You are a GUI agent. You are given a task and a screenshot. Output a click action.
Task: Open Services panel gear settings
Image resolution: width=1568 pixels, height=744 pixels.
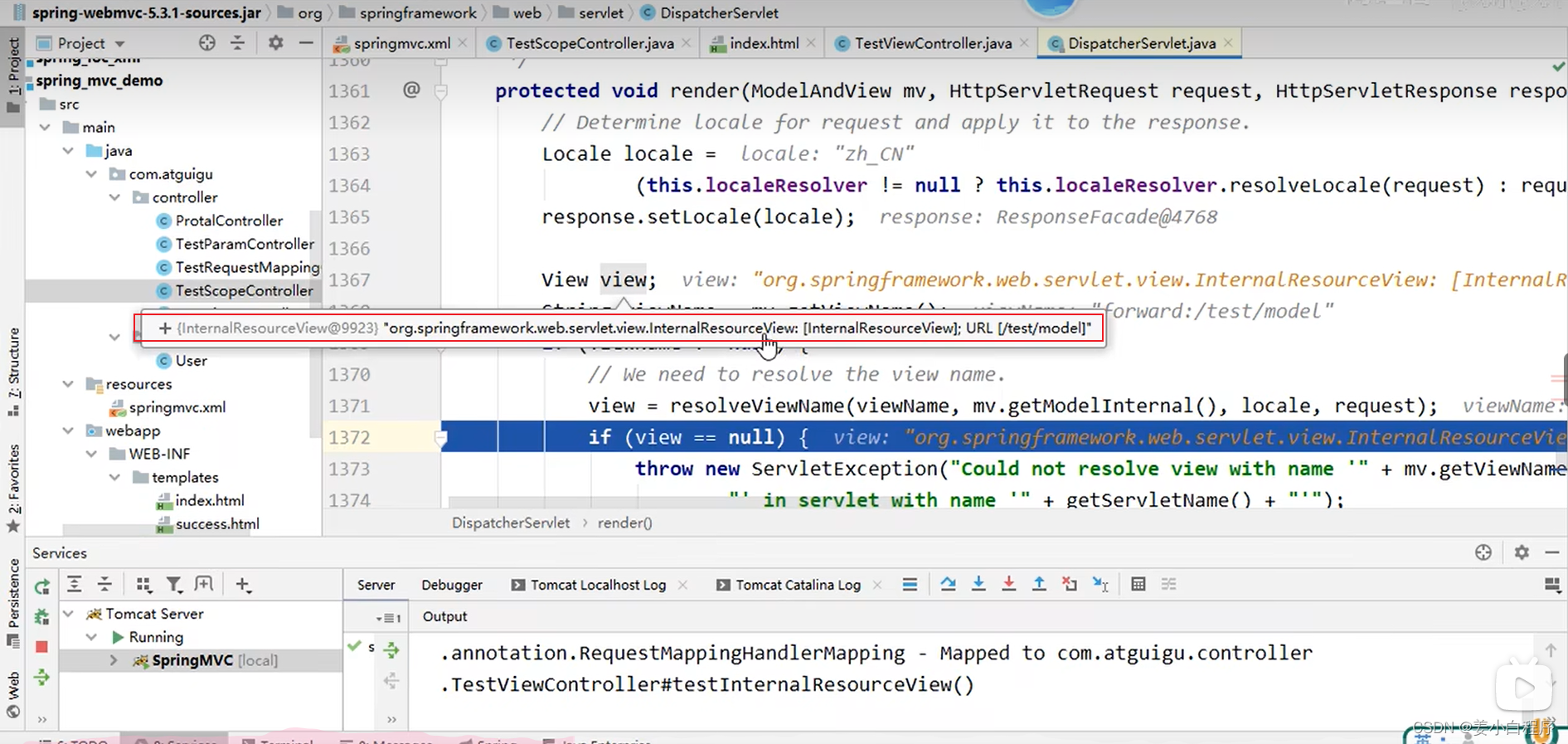pos(1522,552)
